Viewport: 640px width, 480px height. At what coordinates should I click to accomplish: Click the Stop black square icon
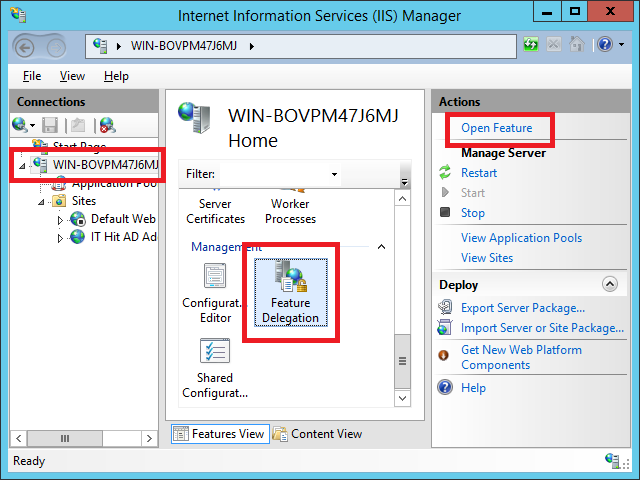[x=445, y=212]
